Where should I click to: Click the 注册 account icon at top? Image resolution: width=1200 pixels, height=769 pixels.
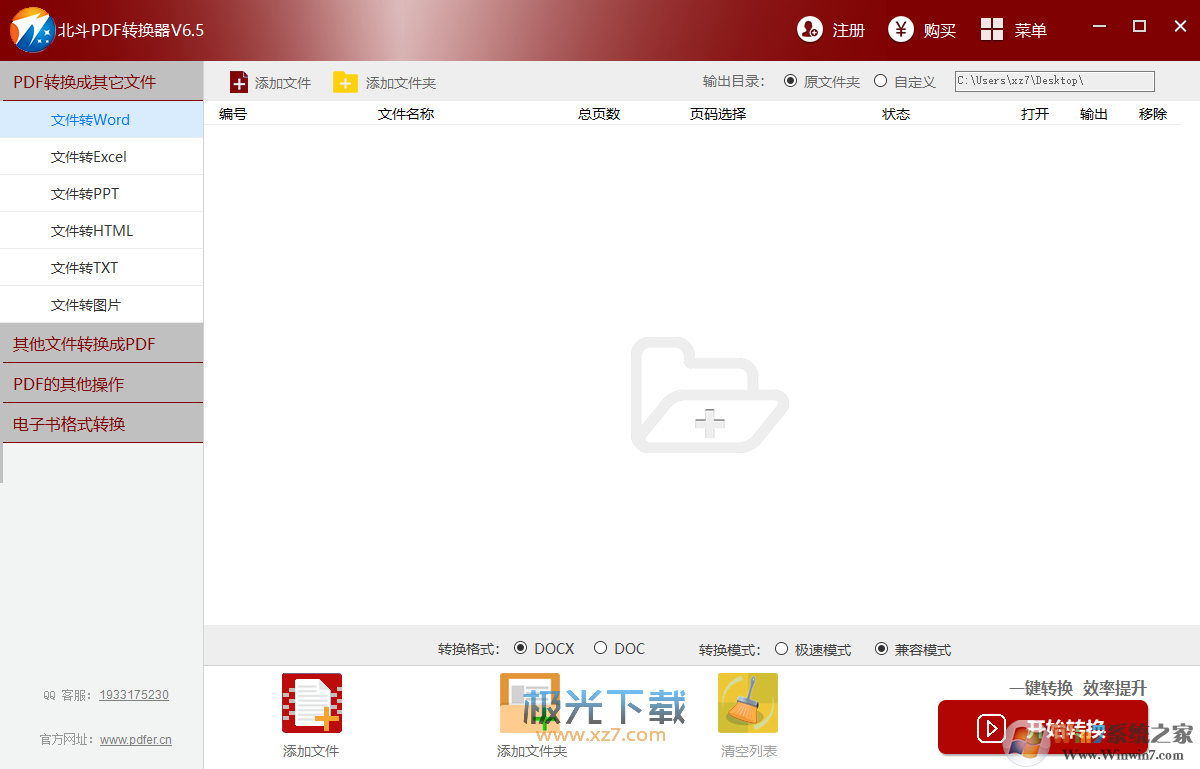coord(810,29)
